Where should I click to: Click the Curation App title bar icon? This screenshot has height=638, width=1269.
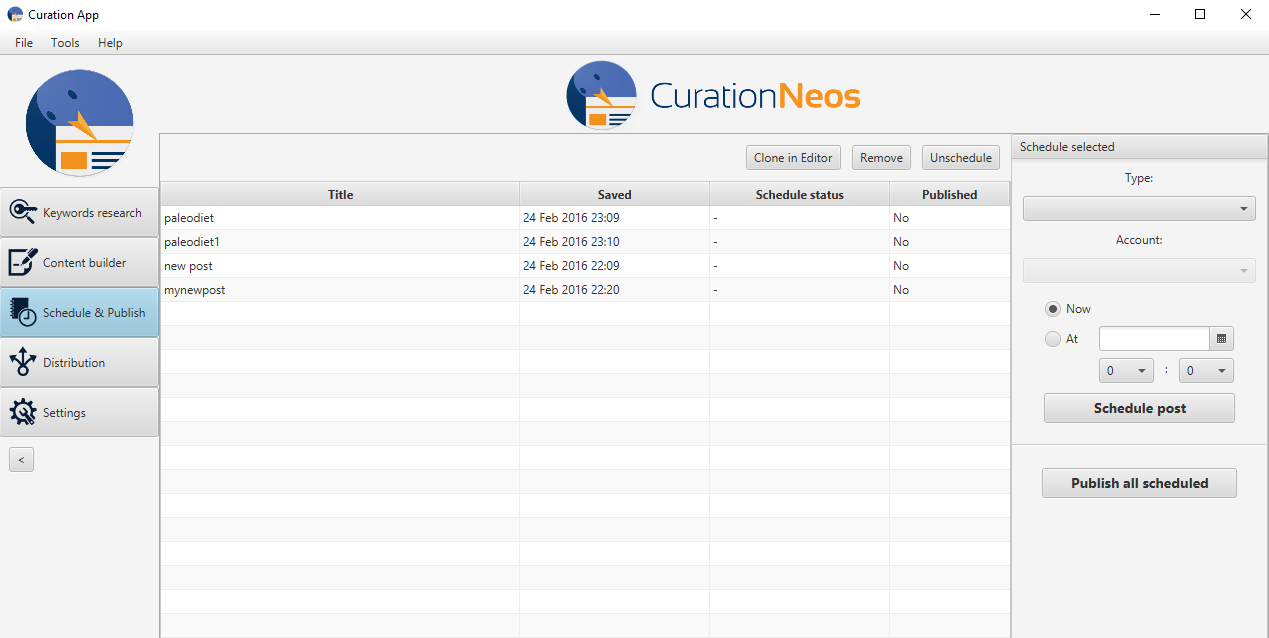point(15,15)
